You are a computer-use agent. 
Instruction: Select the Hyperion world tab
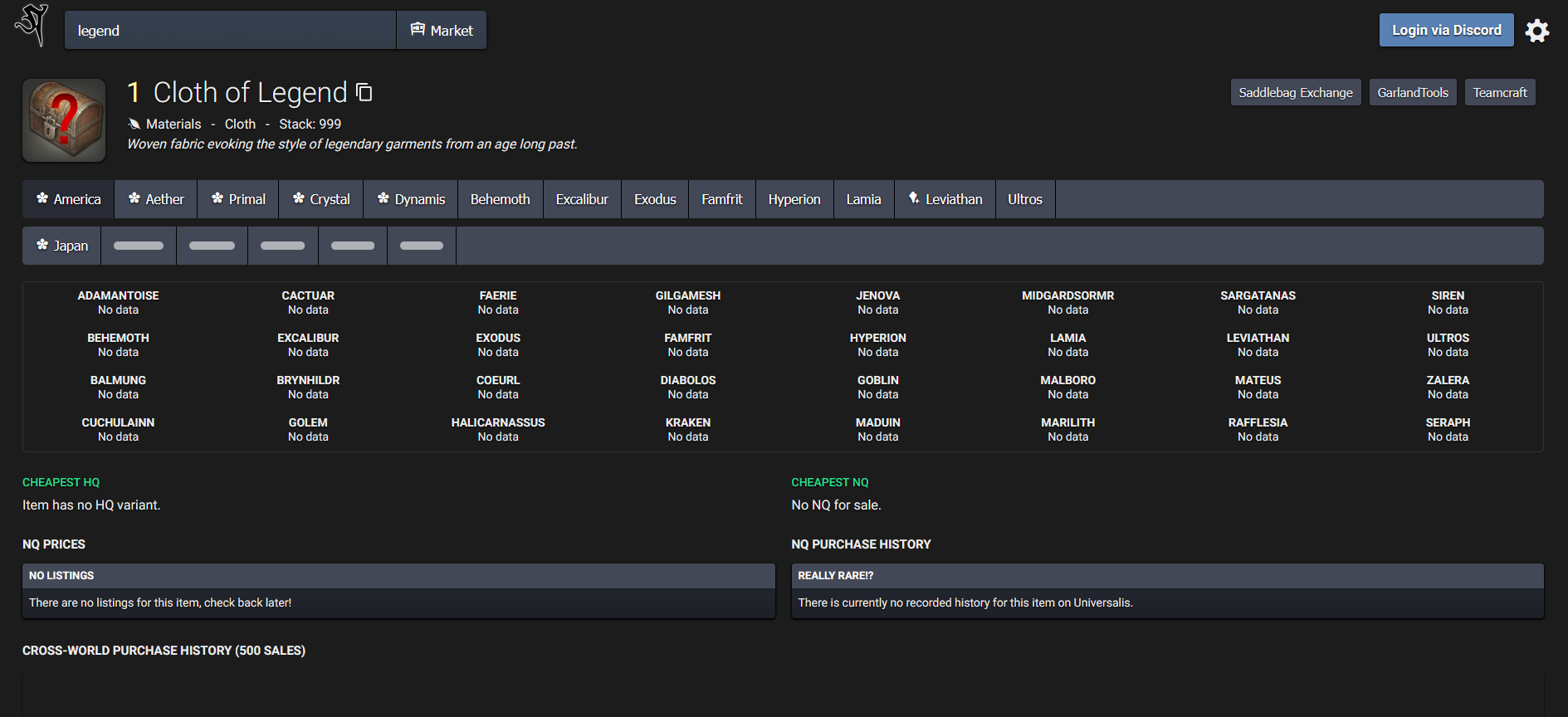point(794,199)
